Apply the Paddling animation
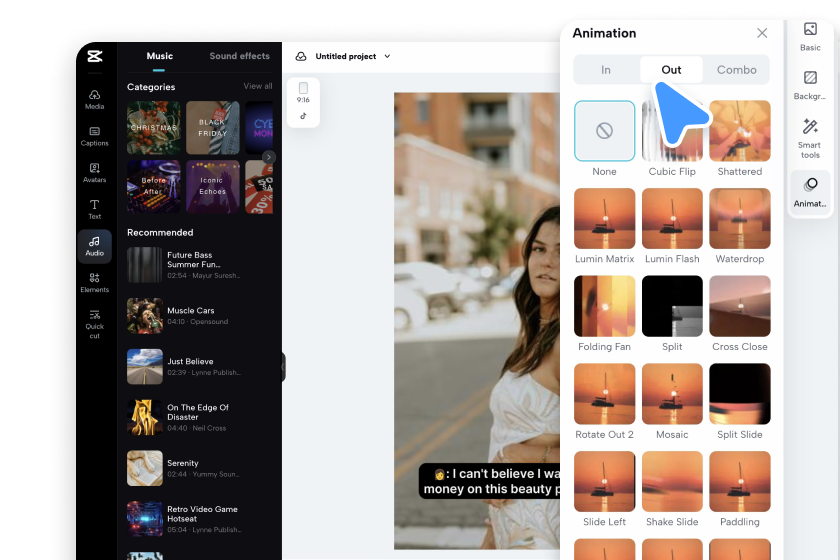This screenshot has height=560, width=840. [740, 481]
